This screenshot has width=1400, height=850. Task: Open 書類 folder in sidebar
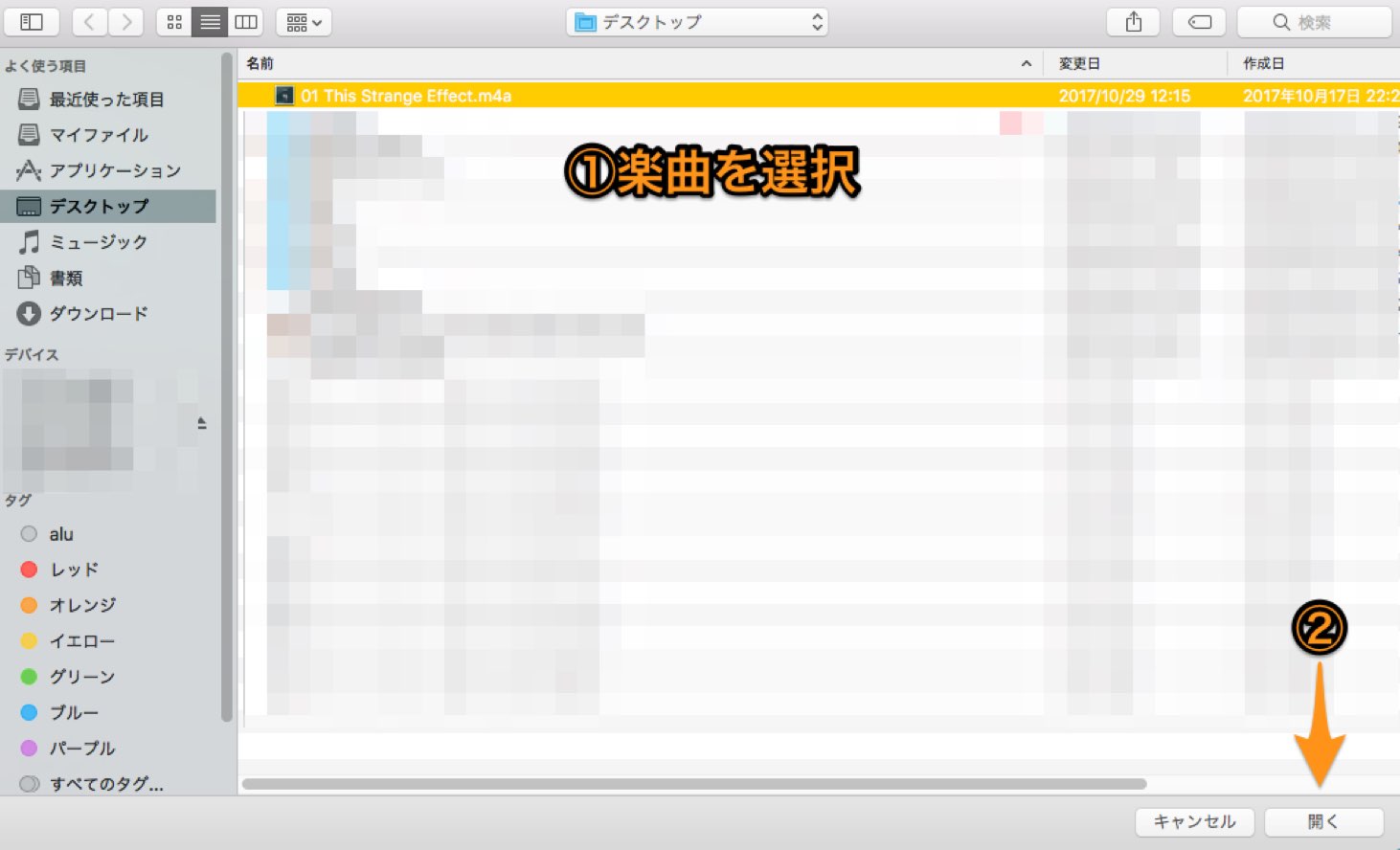pyautogui.click(x=107, y=278)
